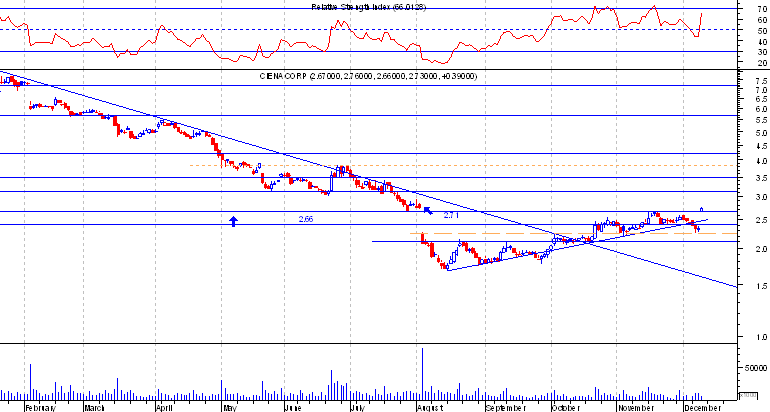770x412 pixels.
Task: Click the x1000 volume scale box
Action: (x=748, y=394)
